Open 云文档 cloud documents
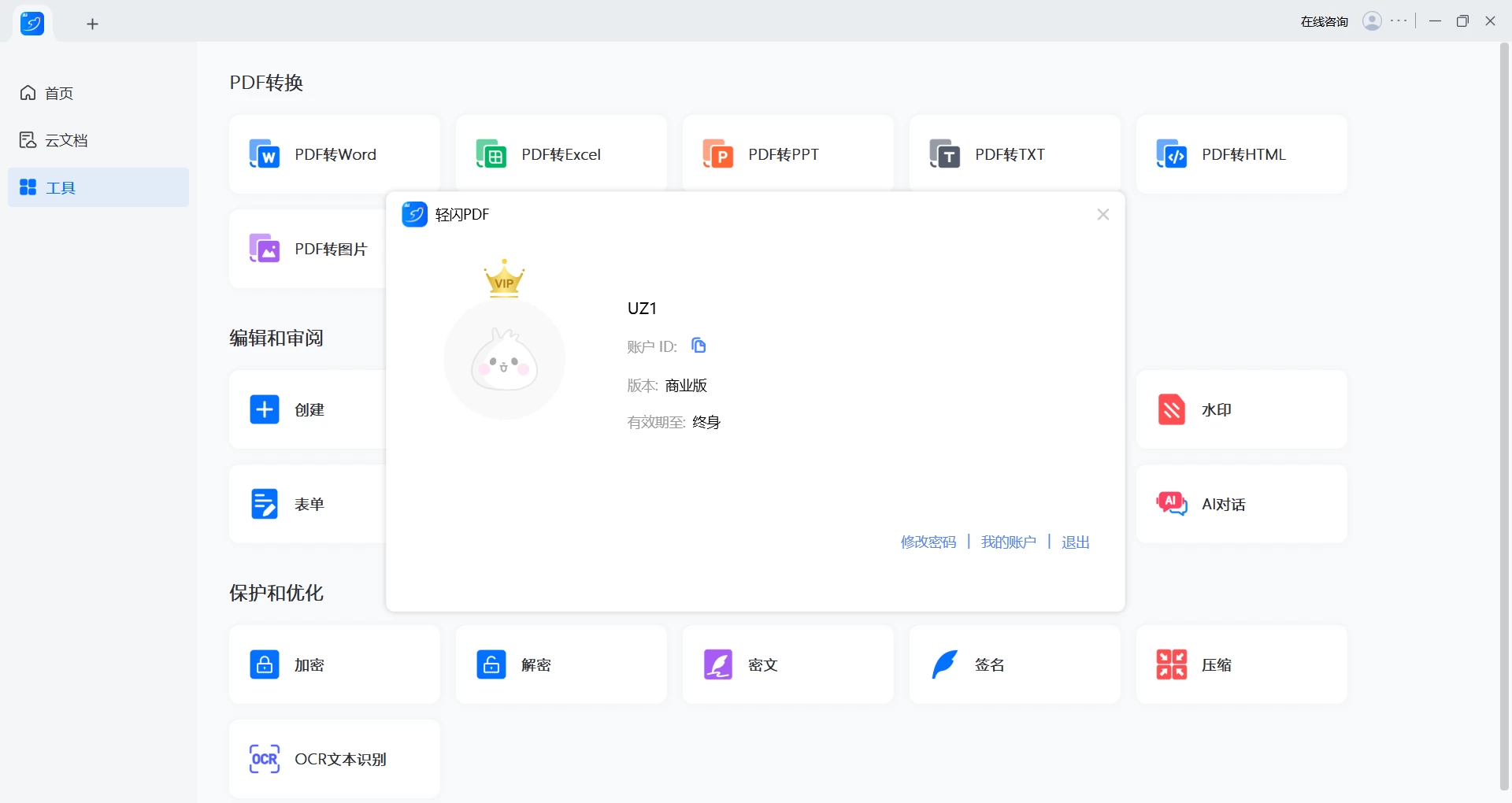 point(98,140)
